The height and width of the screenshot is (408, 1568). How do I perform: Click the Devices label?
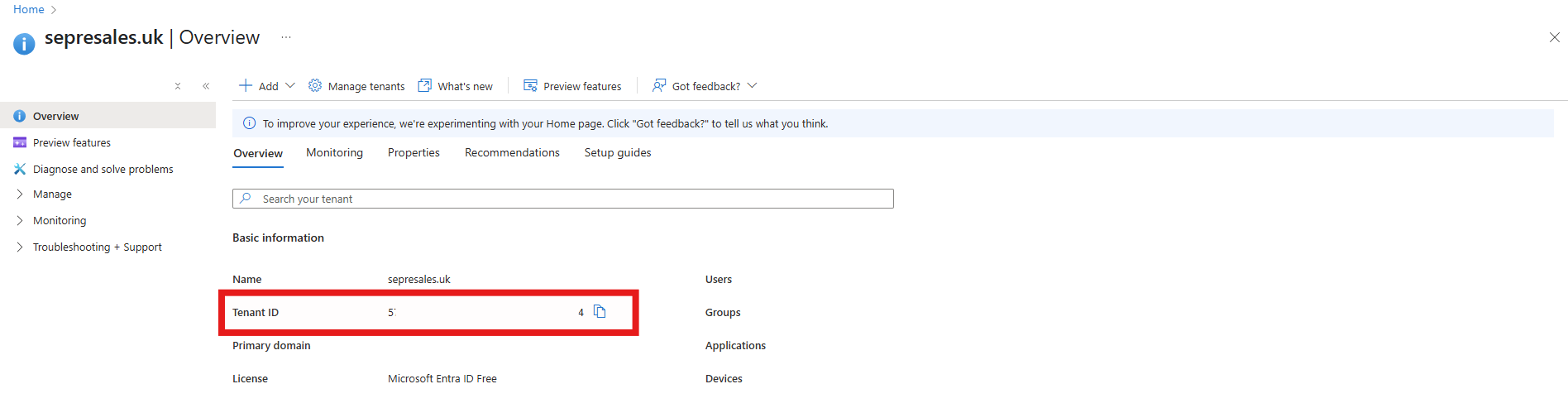[724, 379]
